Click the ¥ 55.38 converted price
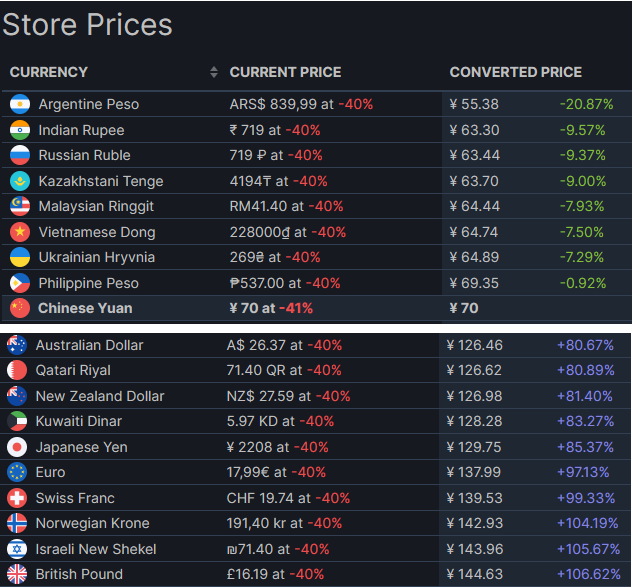Screen dimensions: 632x587 point(474,104)
